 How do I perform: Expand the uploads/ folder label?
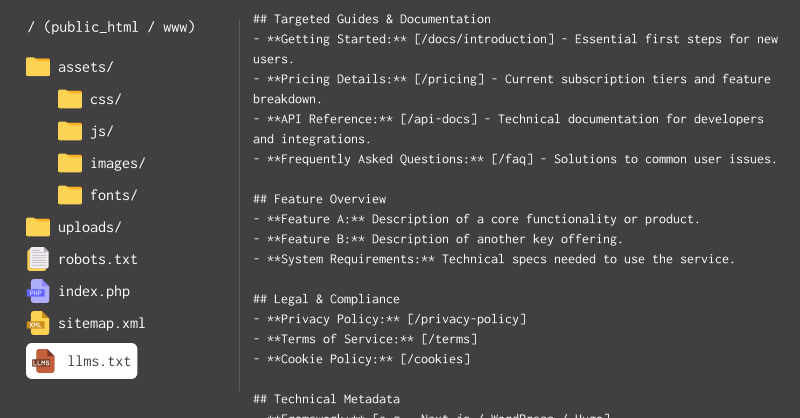(x=89, y=227)
